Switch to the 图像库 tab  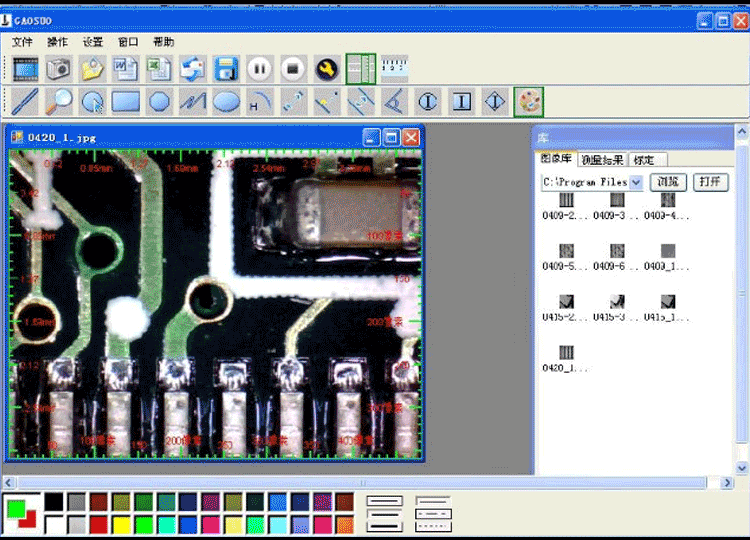pos(556,159)
